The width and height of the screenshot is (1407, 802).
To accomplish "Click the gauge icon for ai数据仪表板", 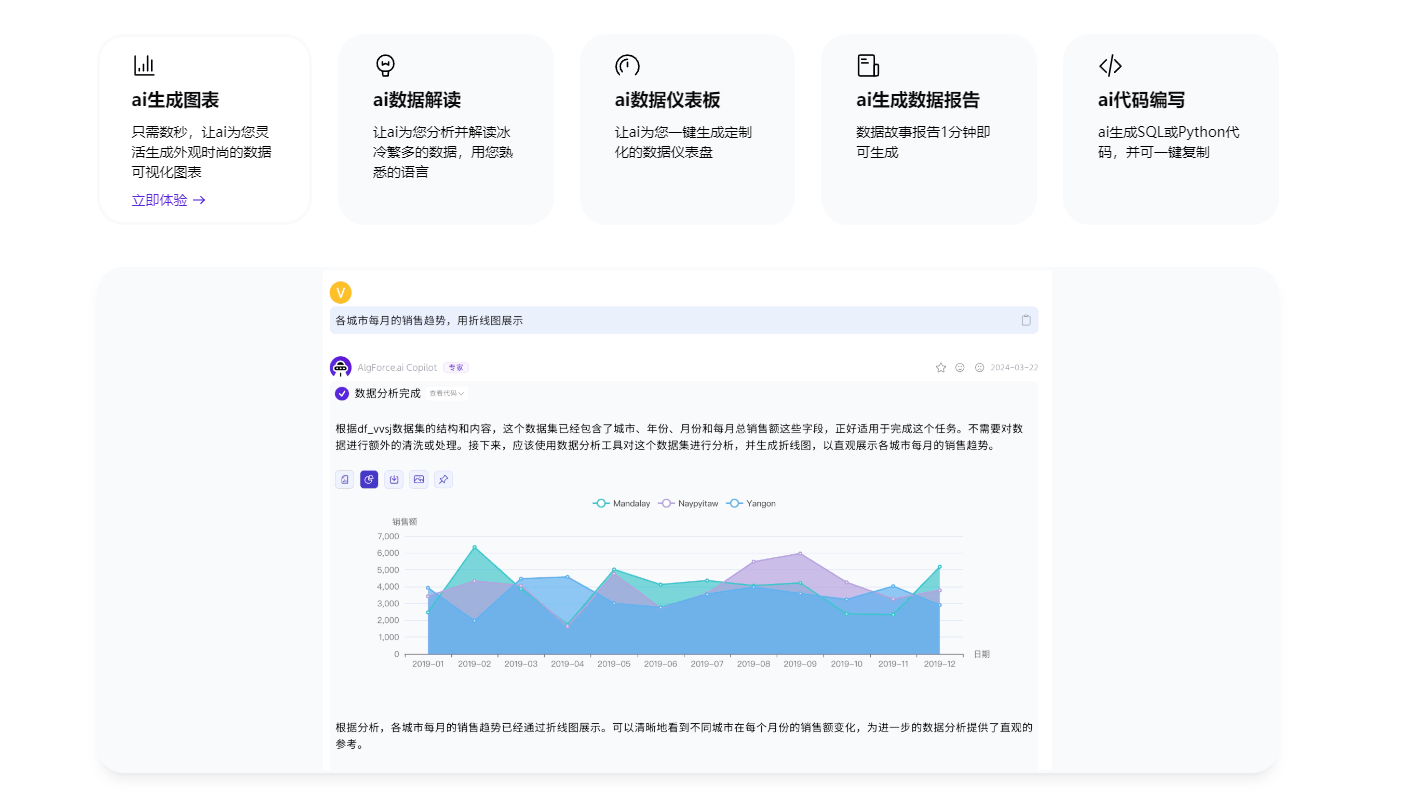I will pos(627,66).
